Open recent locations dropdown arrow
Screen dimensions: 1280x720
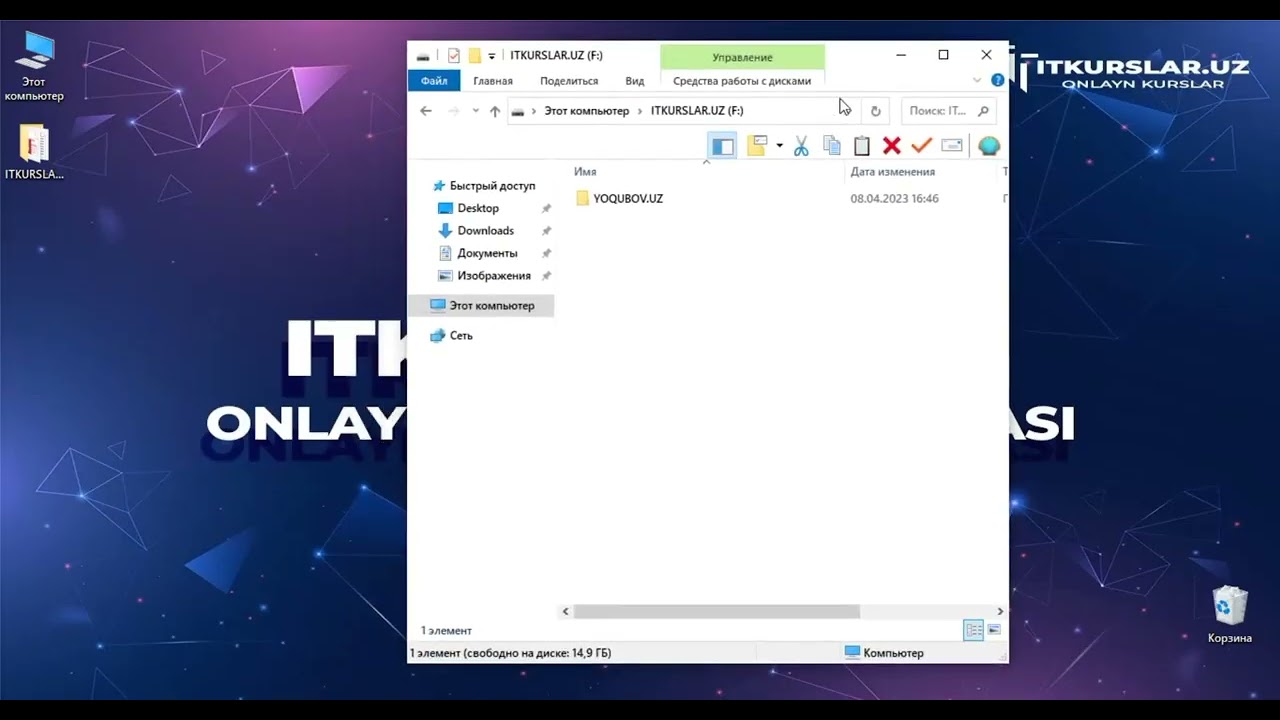pyautogui.click(x=476, y=111)
